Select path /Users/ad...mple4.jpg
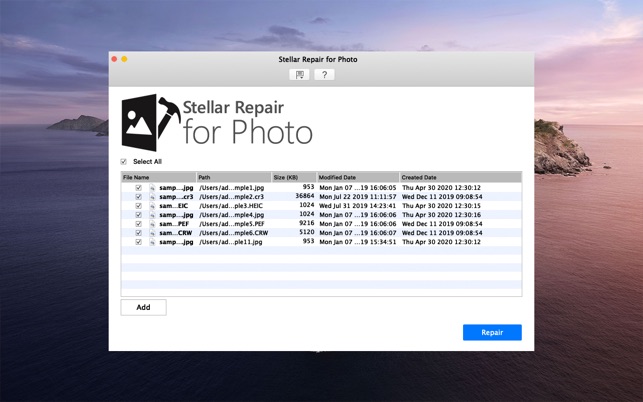643x402 pixels. tap(232, 215)
